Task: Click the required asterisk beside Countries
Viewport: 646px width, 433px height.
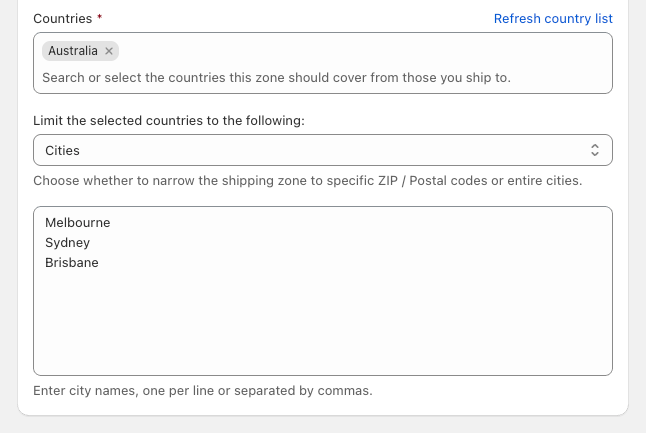Action: [99, 18]
